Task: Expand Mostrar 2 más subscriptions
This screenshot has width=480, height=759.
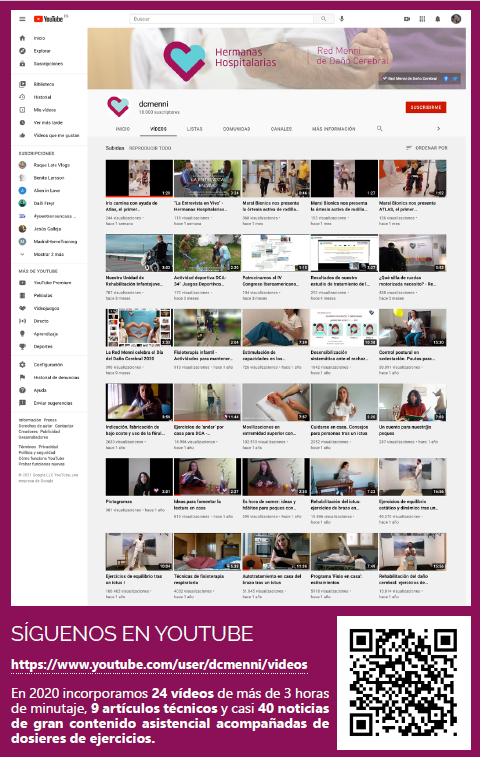Action: click(x=48, y=254)
